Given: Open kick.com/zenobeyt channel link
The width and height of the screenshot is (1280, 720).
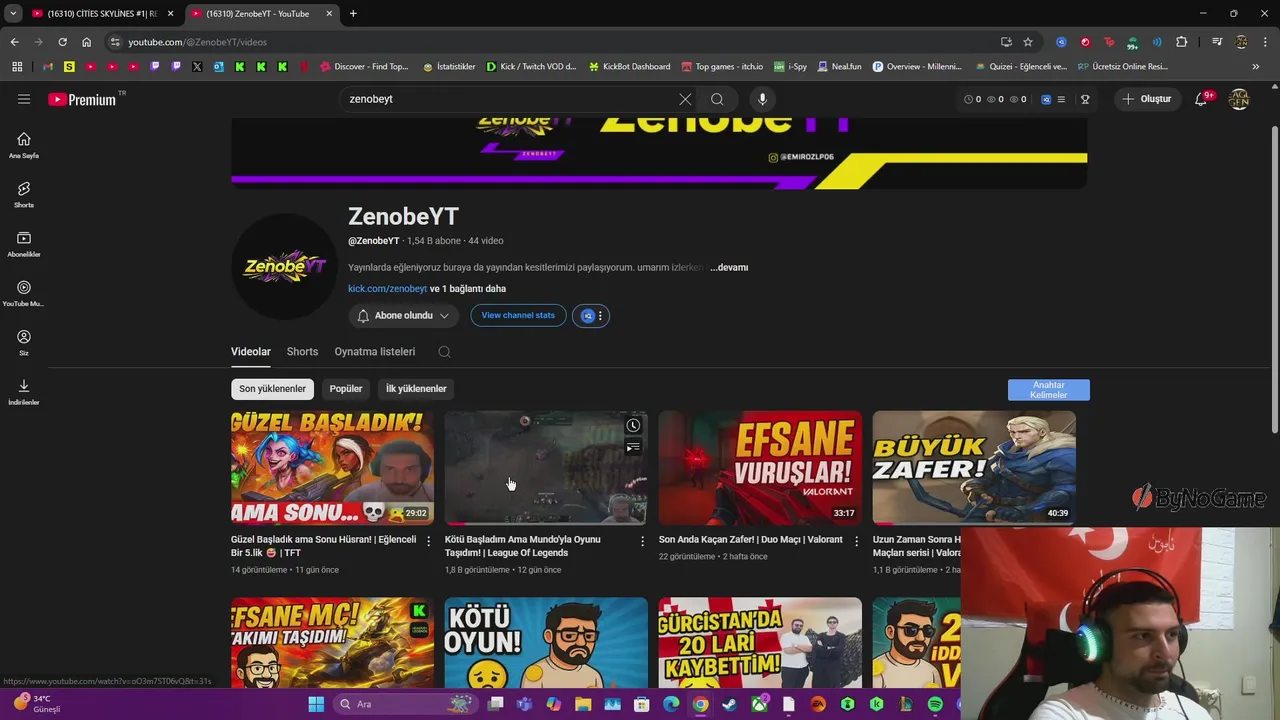Looking at the screenshot, I should point(387,289).
